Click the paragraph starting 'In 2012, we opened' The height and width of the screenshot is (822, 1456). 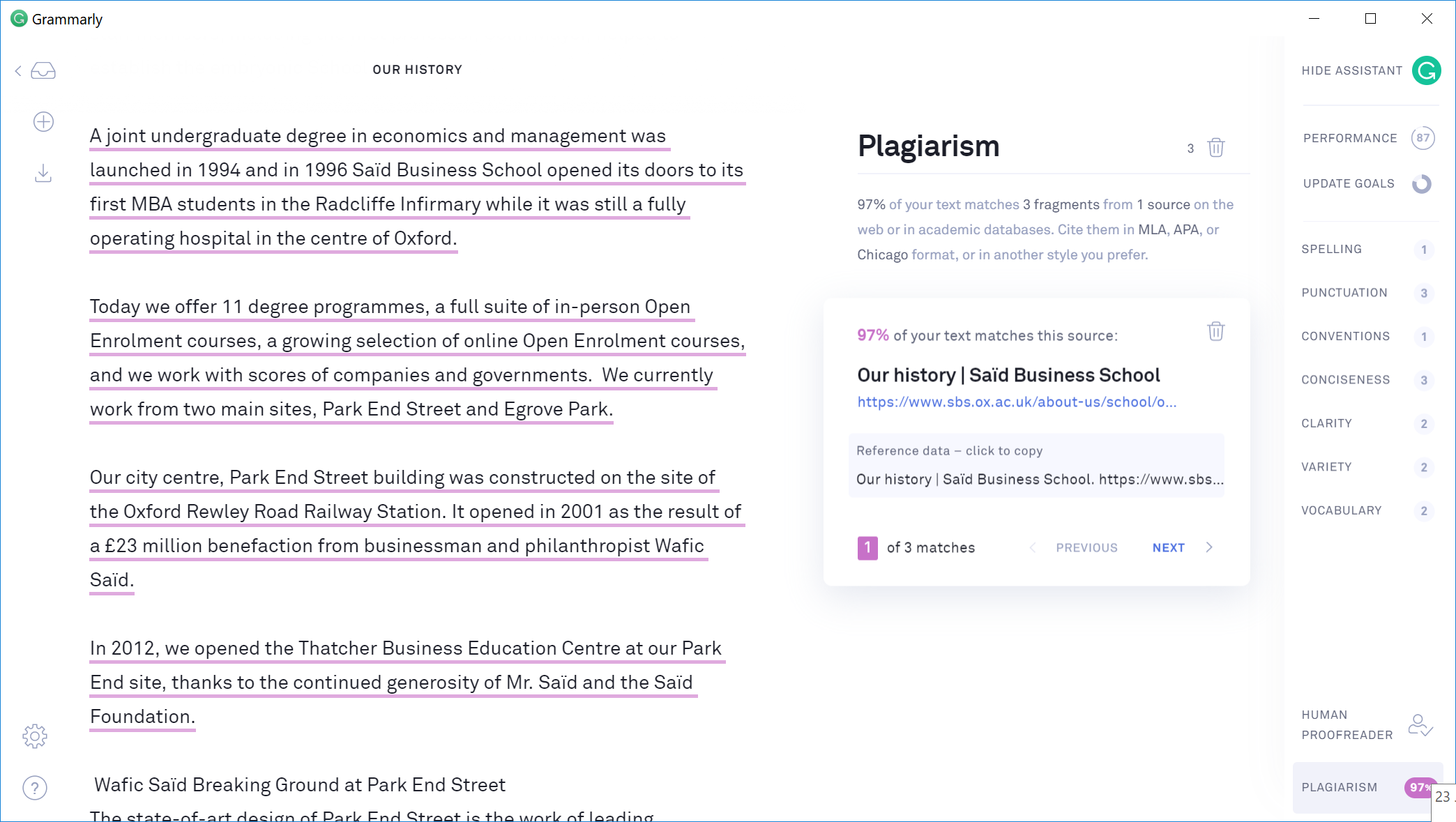408,682
